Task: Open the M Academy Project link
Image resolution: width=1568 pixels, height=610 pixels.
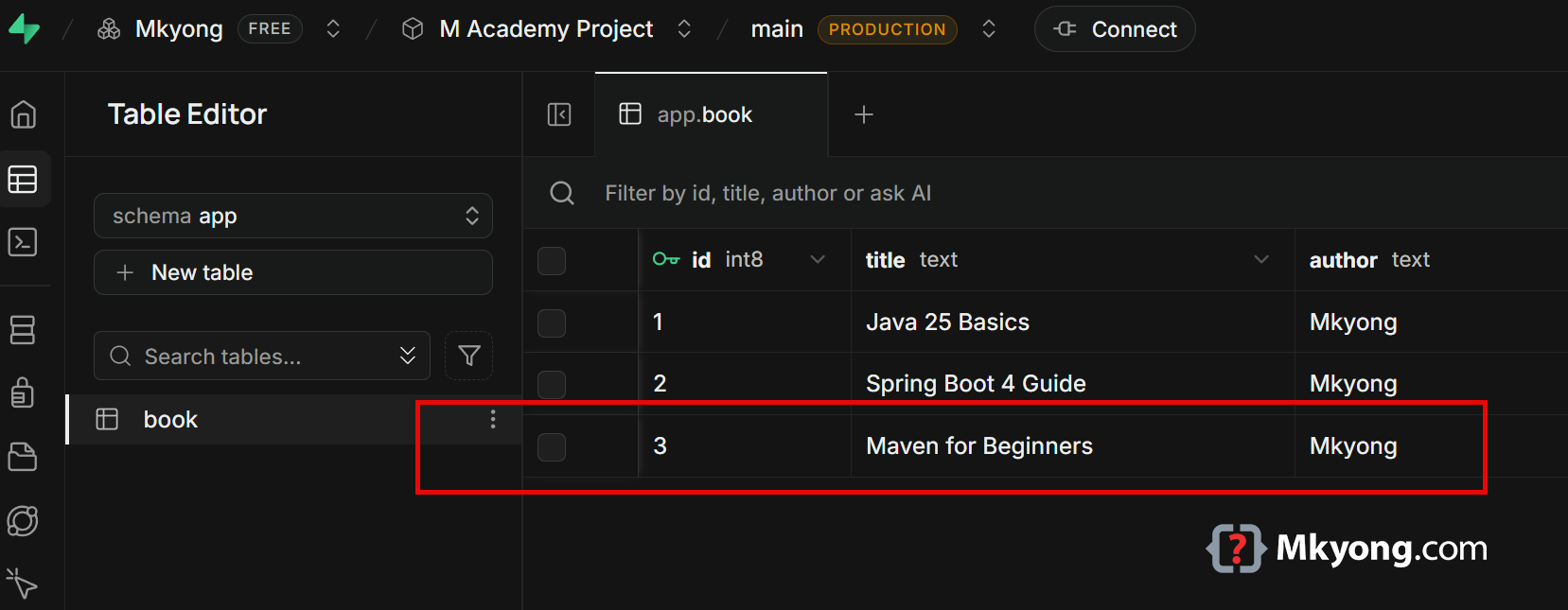Action: click(x=546, y=29)
